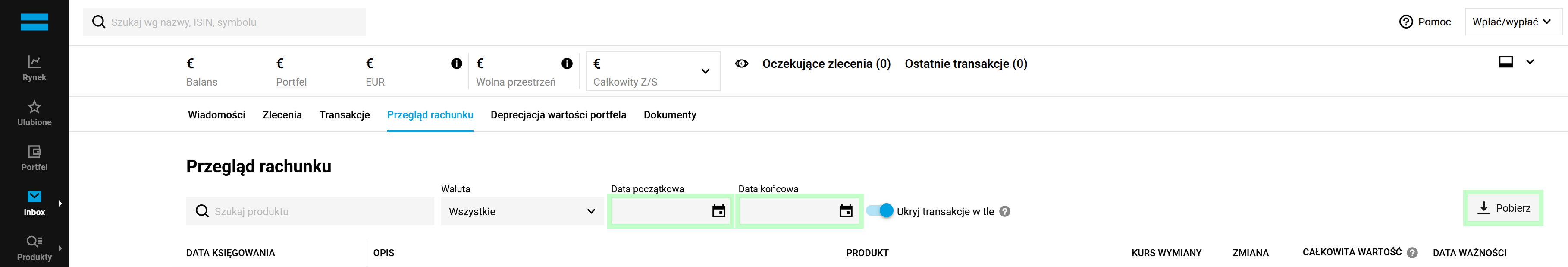The image size is (1568, 267).
Task: Open the calendar picker for Data końcowa
Action: [x=846, y=212]
